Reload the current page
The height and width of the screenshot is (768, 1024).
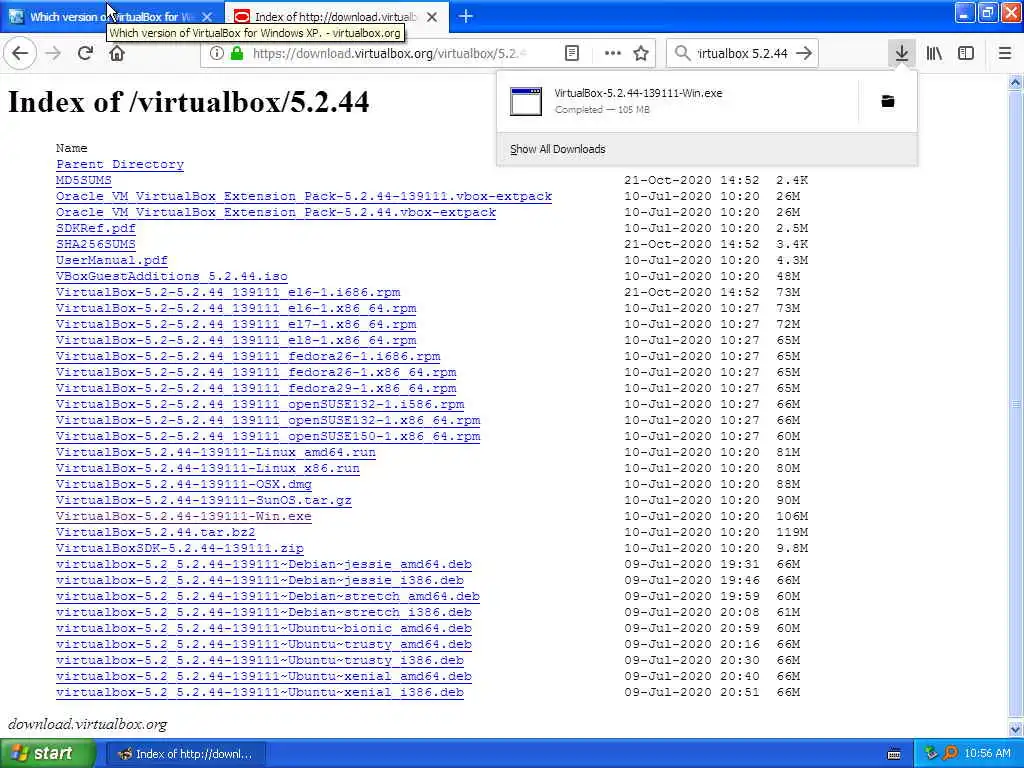click(85, 54)
